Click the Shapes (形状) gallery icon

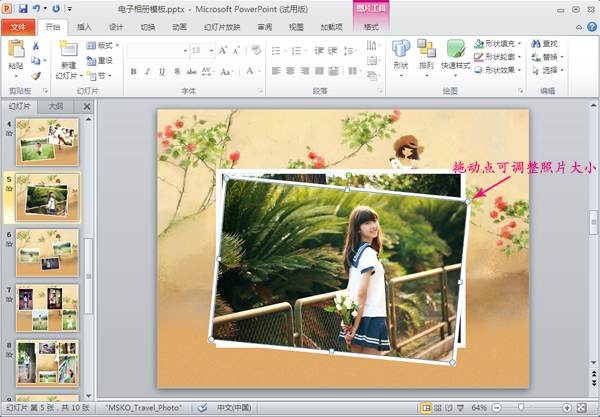(x=401, y=49)
